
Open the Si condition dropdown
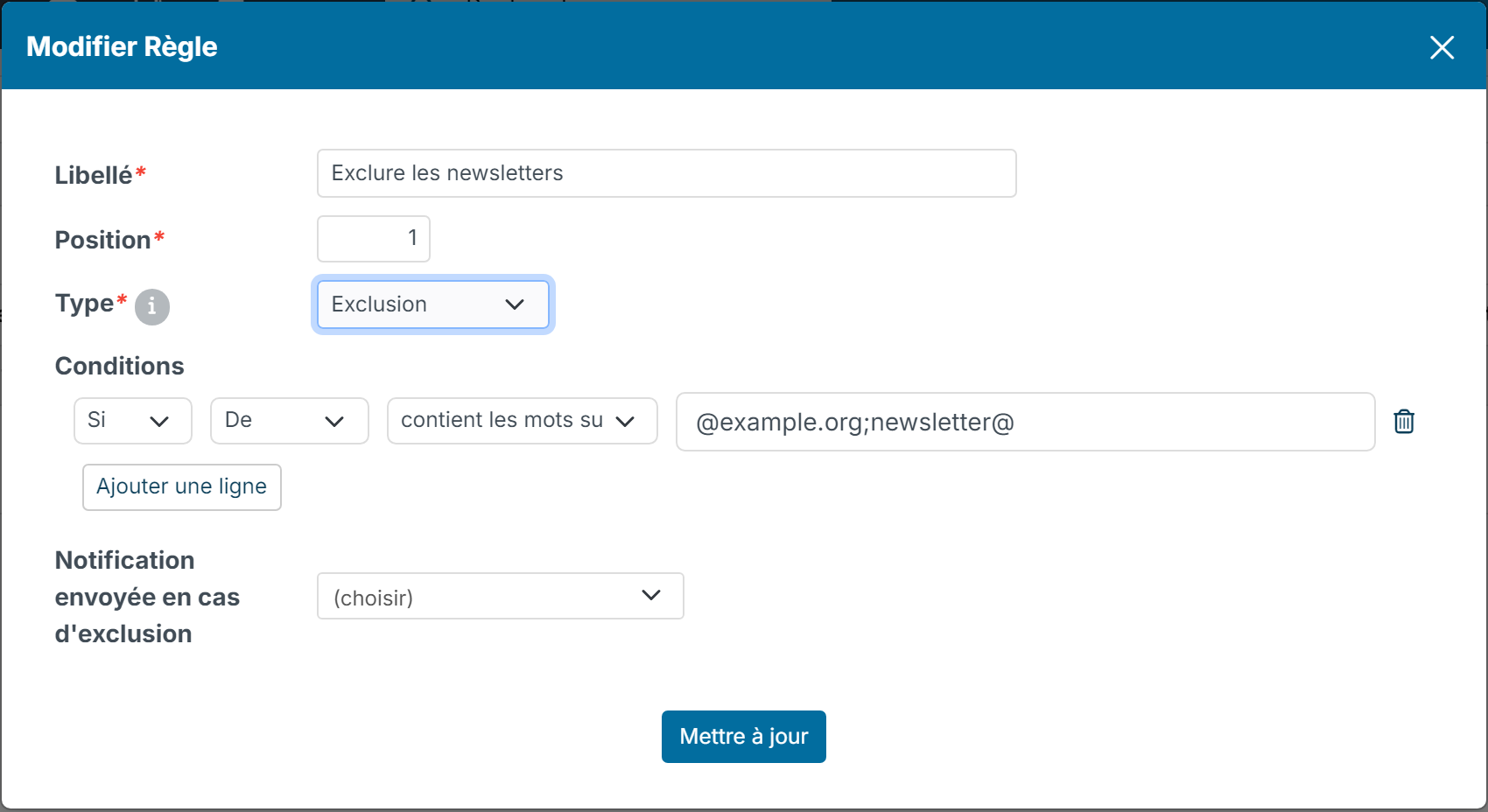[x=133, y=421]
